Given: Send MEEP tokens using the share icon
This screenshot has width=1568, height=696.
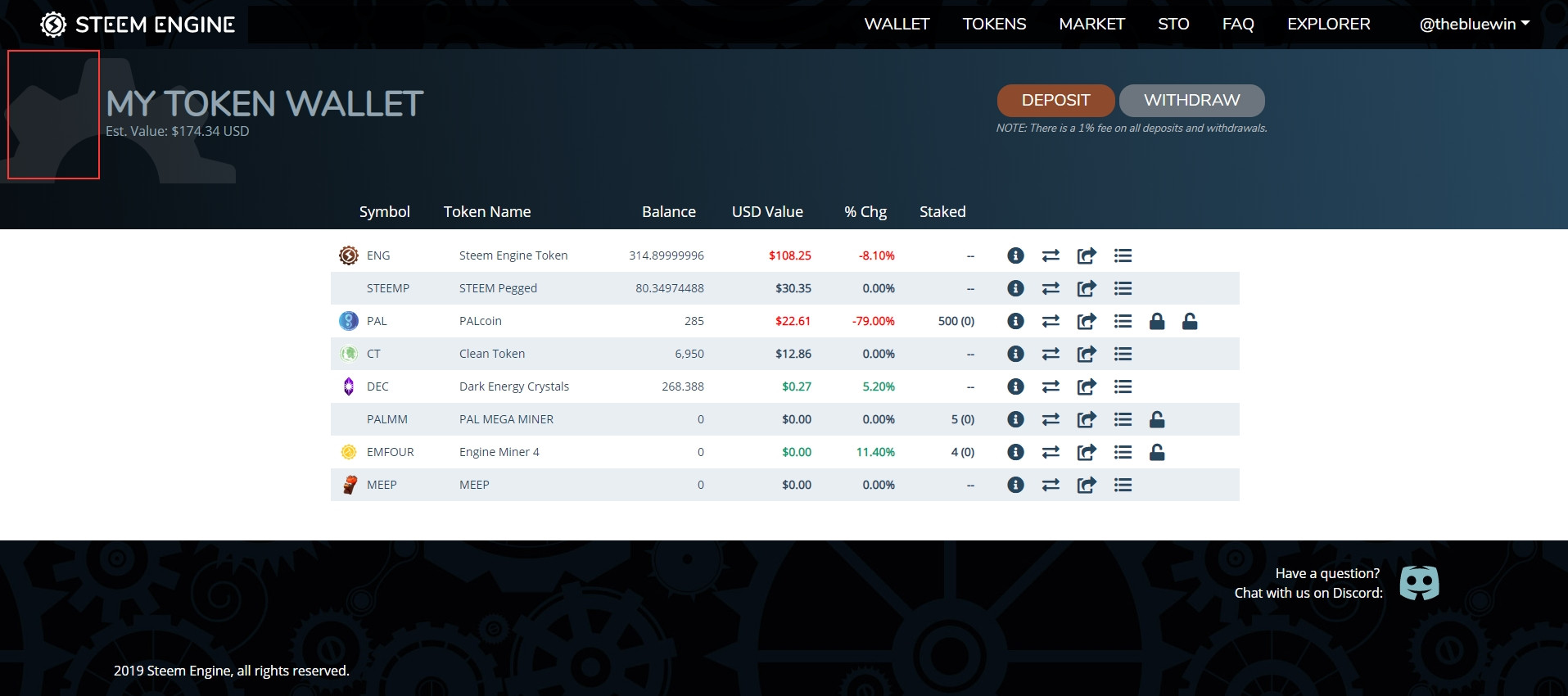Looking at the screenshot, I should (x=1087, y=485).
